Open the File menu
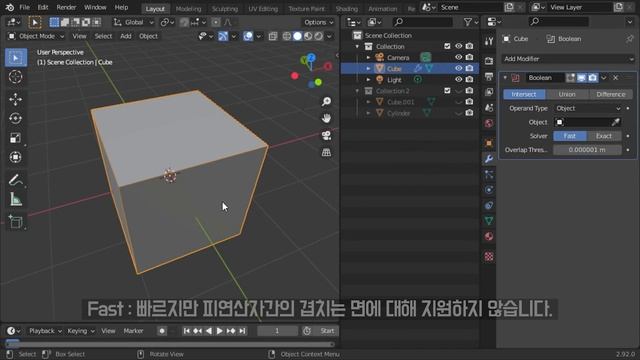Viewport: 640px width, 360px height. pyautogui.click(x=24, y=7)
